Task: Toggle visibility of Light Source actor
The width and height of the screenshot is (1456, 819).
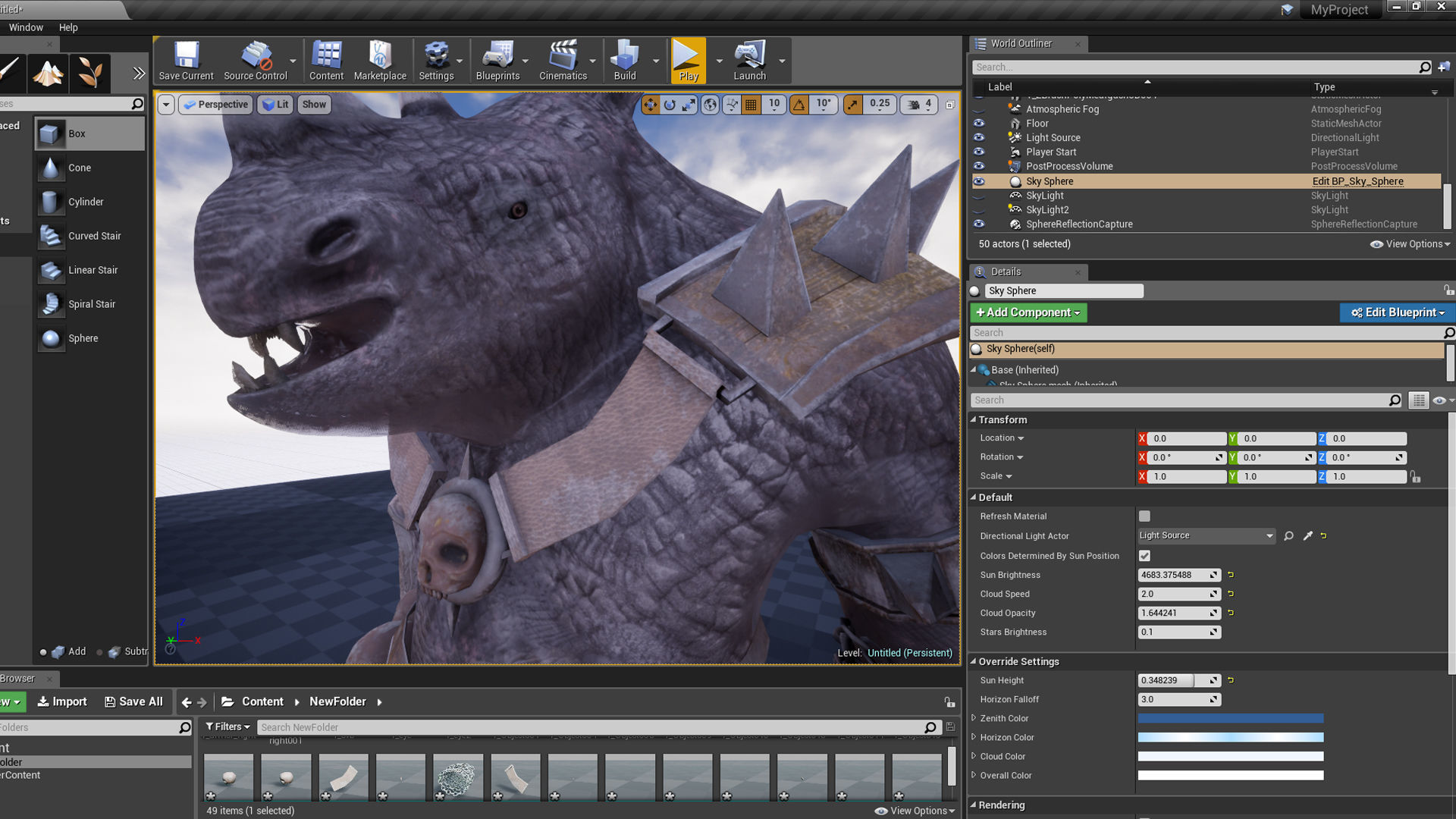Action: pos(979,138)
